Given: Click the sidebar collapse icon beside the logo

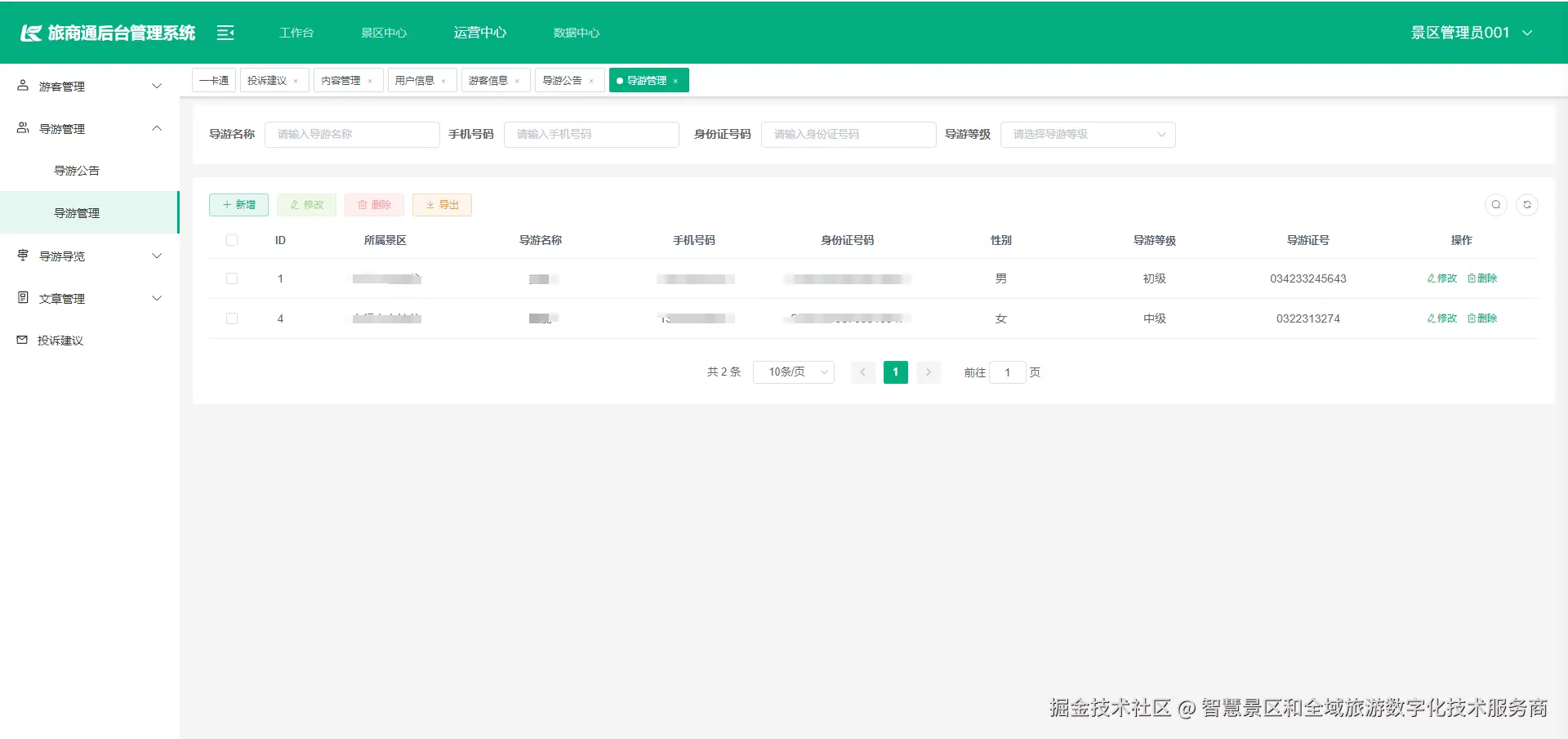Looking at the screenshot, I should pos(225,32).
